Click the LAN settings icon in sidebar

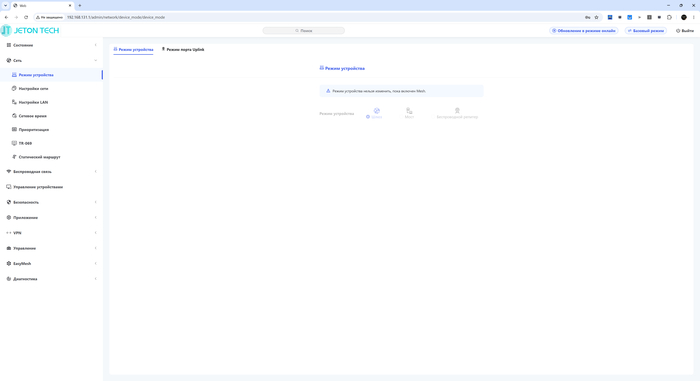pyautogui.click(x=14, y=102)
